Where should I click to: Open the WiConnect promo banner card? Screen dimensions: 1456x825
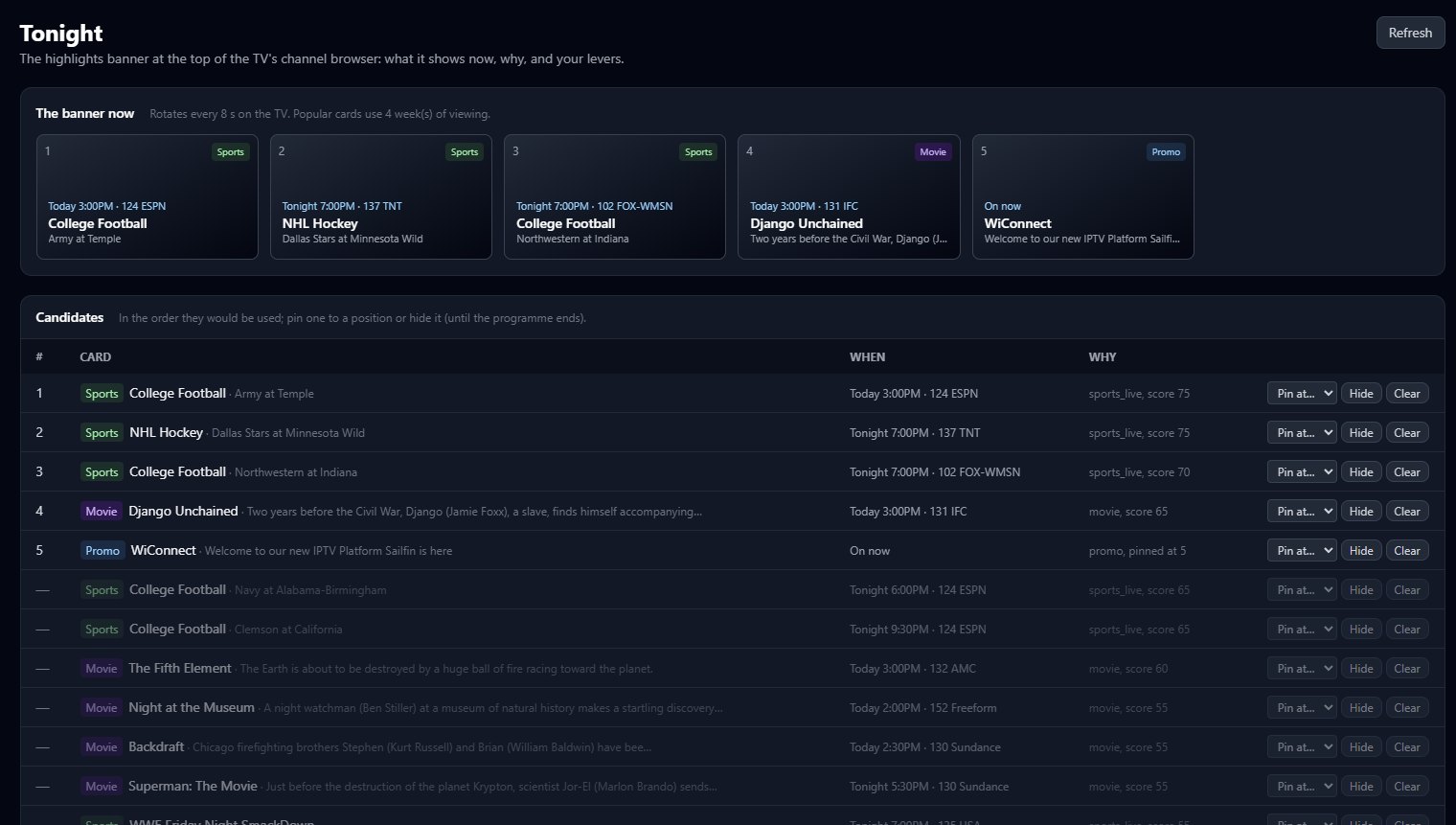1083,196
